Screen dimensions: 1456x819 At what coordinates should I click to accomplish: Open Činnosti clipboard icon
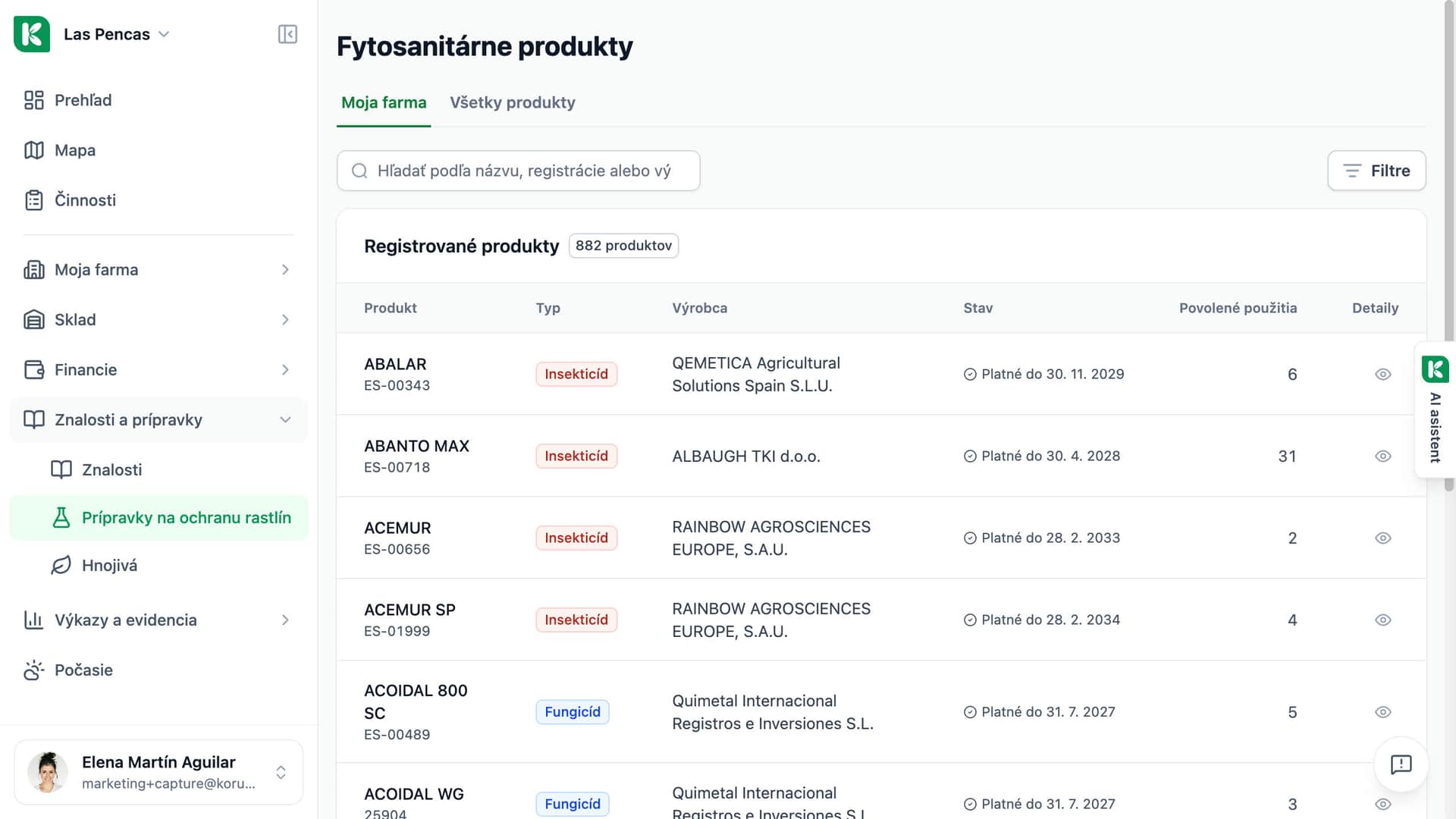[x=34, y=200]
